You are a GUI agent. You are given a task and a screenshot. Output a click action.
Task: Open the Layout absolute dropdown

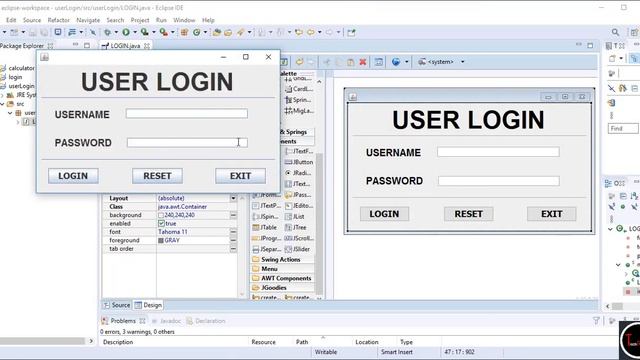[x=233, y=198]
